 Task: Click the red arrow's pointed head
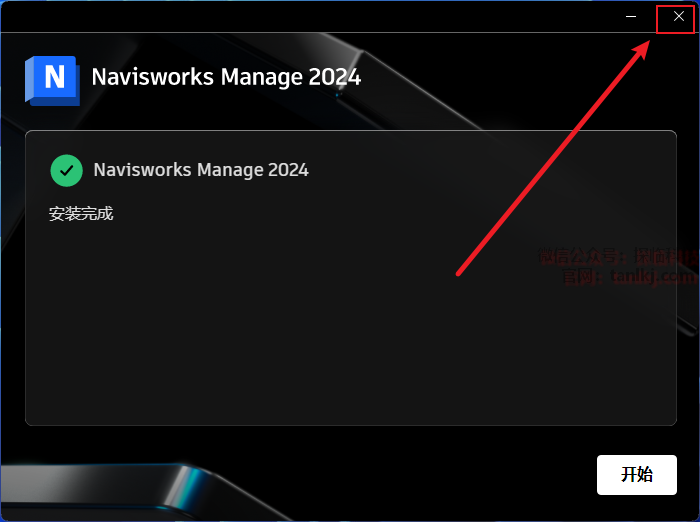[x=641, y=50]
